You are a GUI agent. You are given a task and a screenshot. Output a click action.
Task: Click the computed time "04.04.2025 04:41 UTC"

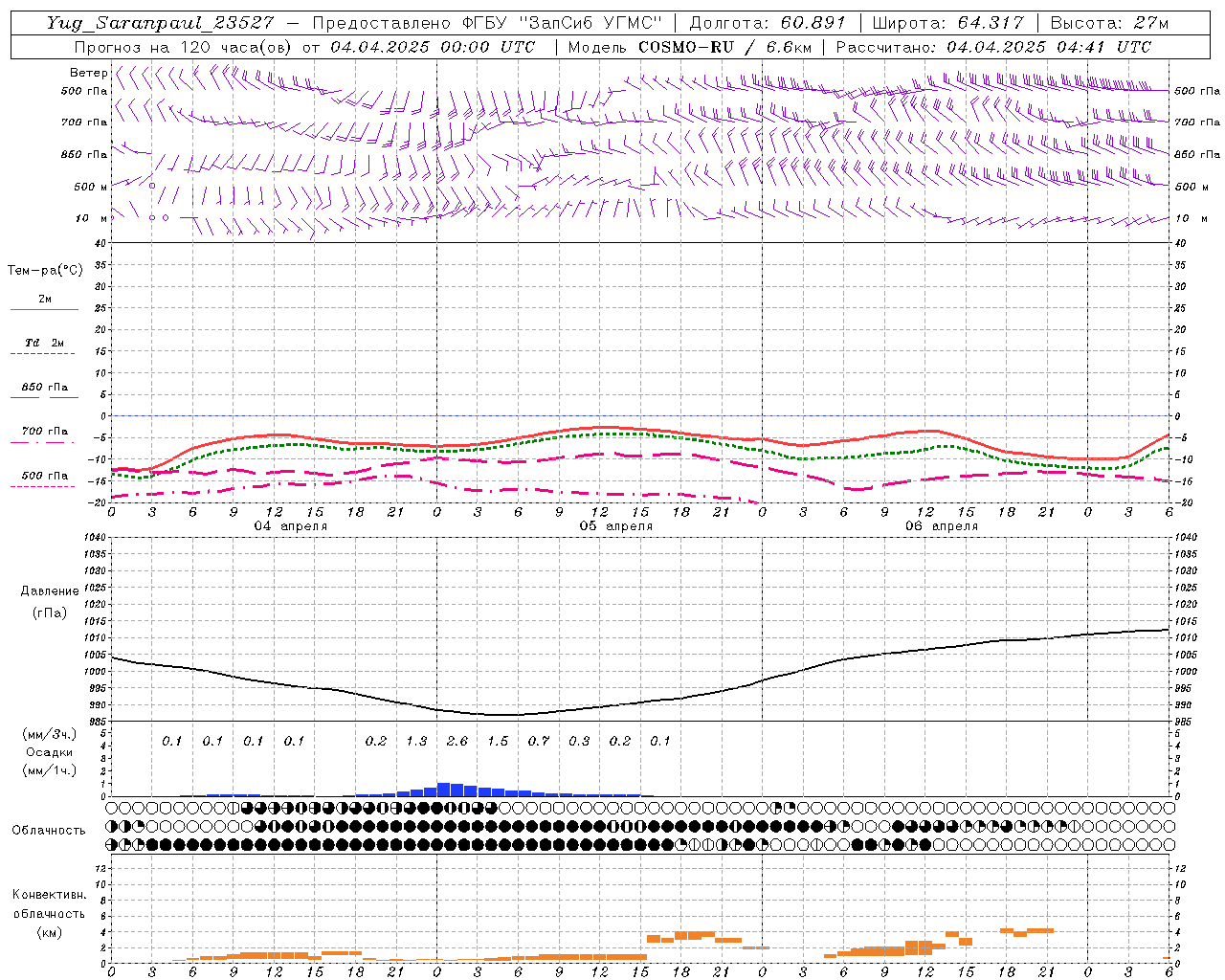pyautogui.click(x=1049, y=47)
